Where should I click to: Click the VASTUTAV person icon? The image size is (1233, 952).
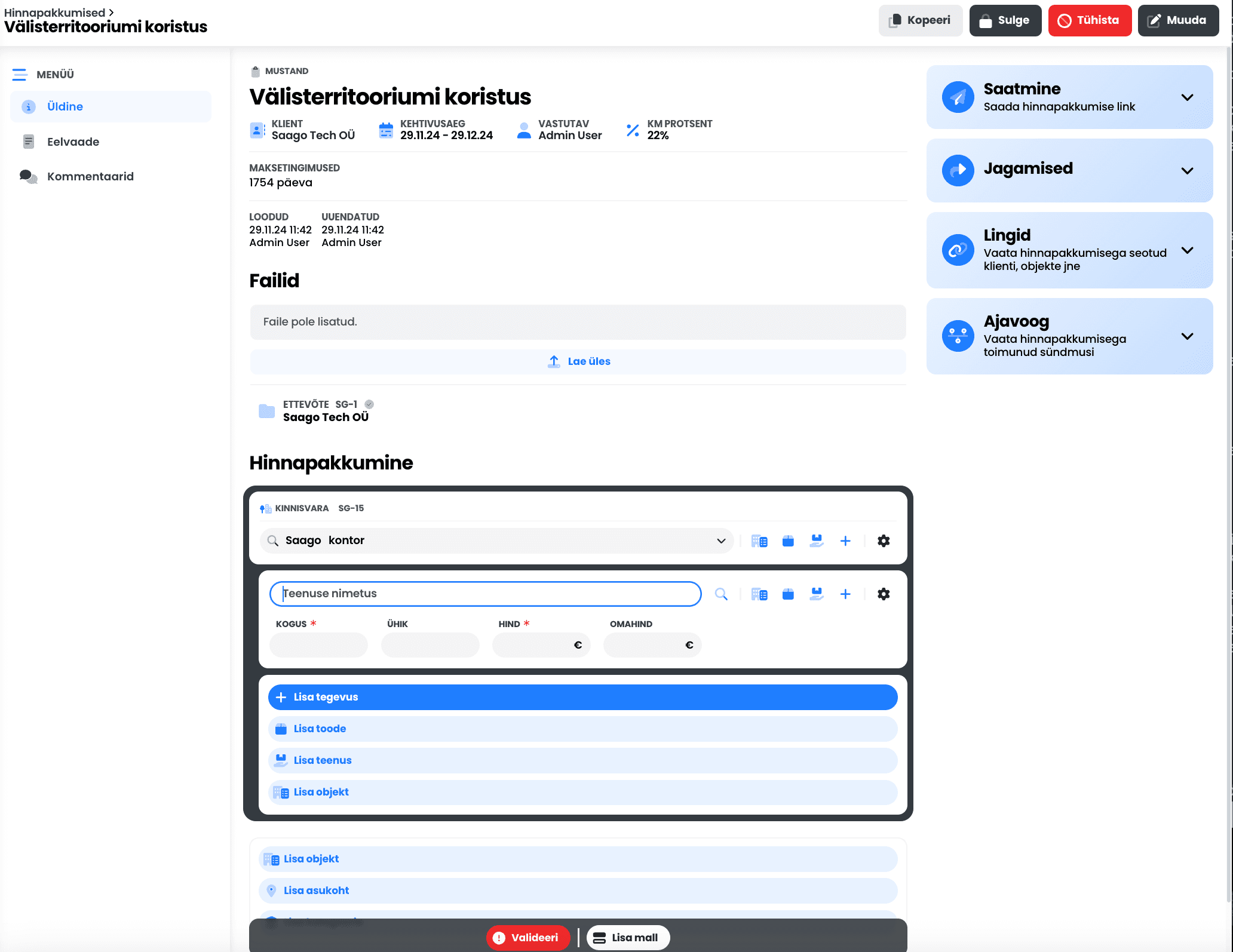524,130
